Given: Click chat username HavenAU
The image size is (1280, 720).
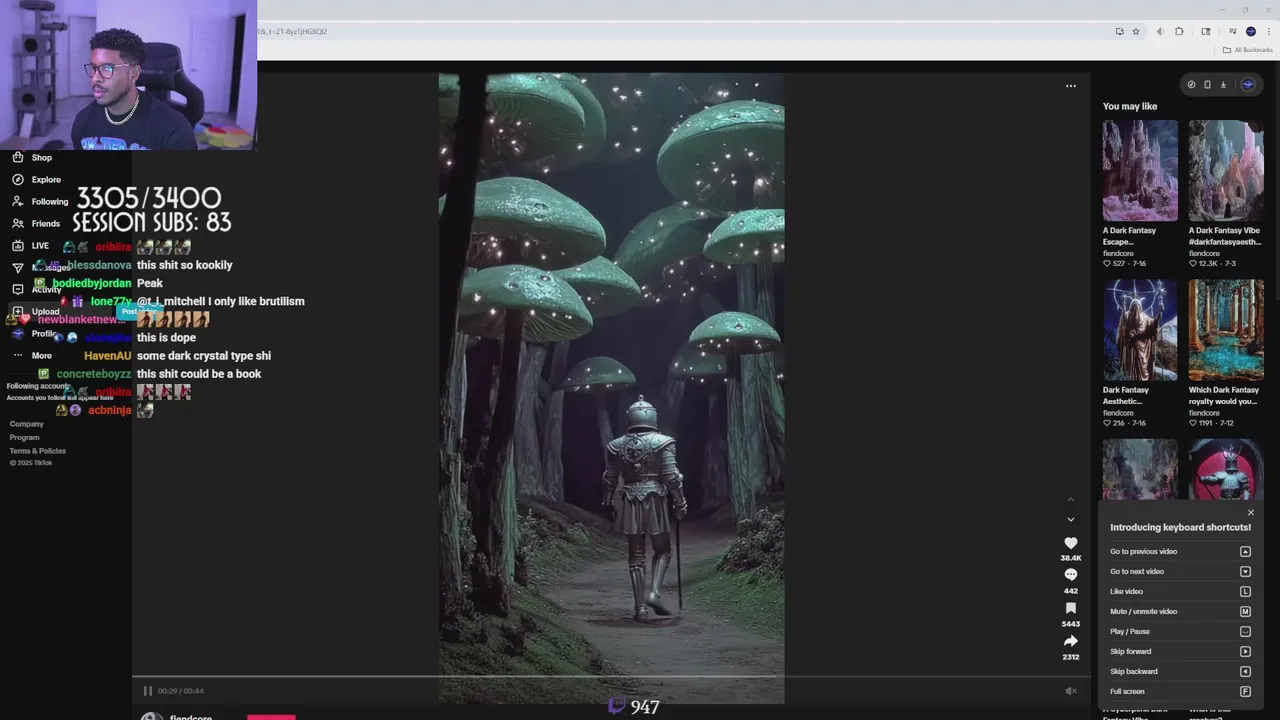Looking at the screenshot, I should [x=107, y=356].
